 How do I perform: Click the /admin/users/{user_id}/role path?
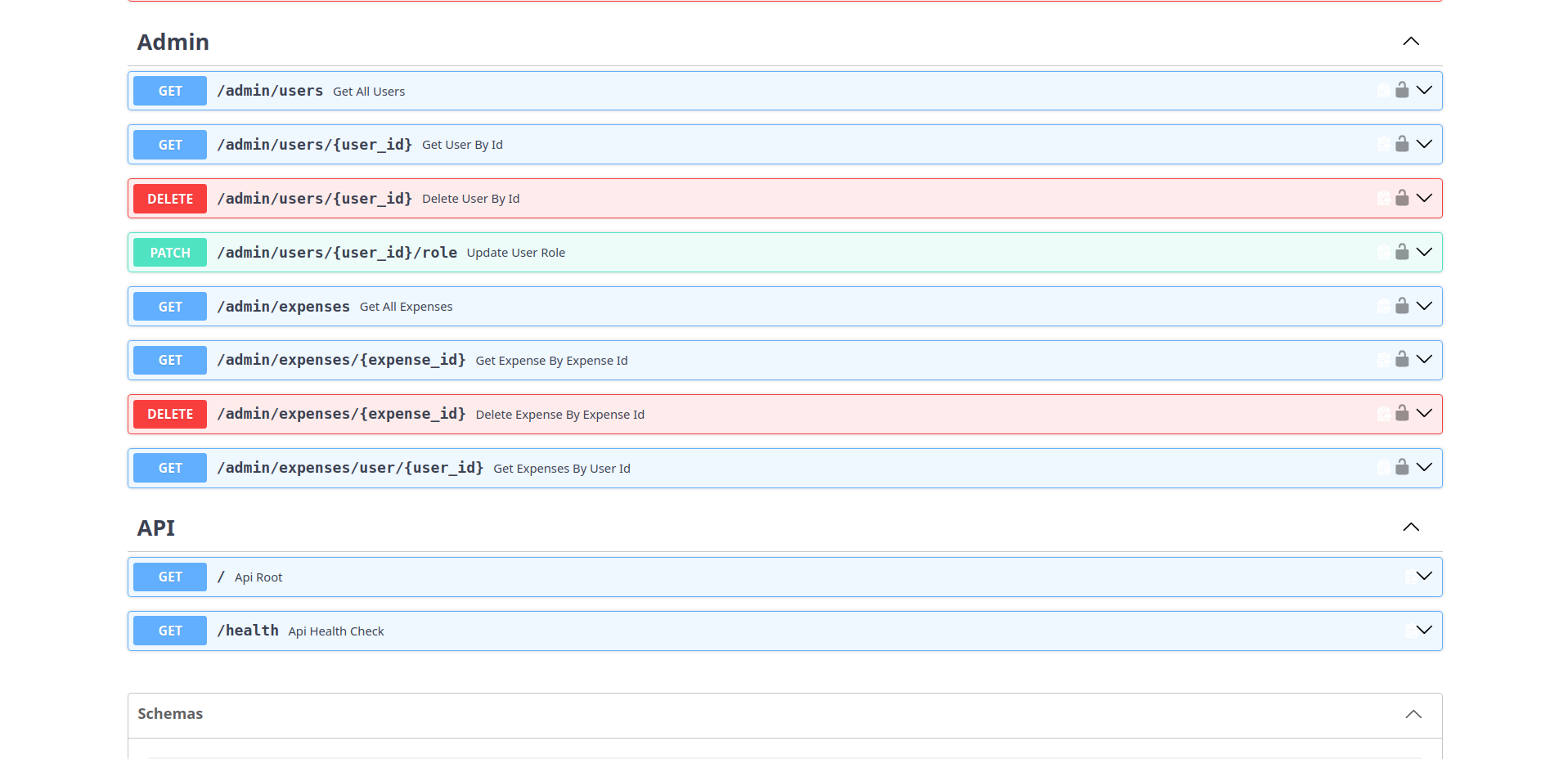click(337, 253)
